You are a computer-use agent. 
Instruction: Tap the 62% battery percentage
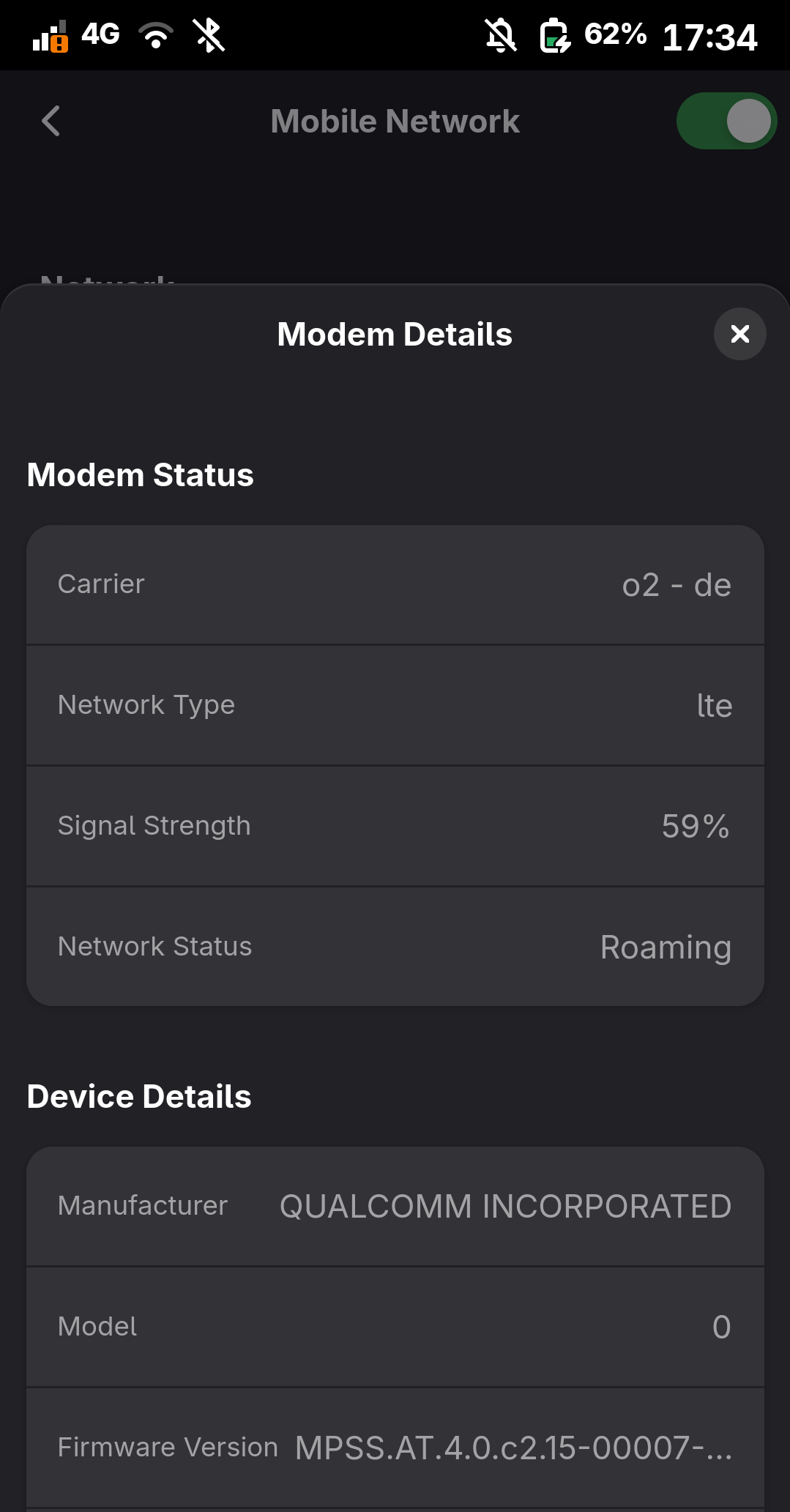(x=615, y=34)
